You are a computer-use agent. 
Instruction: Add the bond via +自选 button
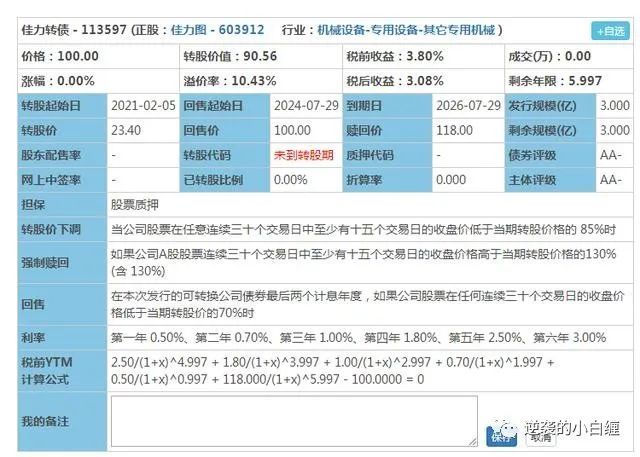click(x=610, y=31)
